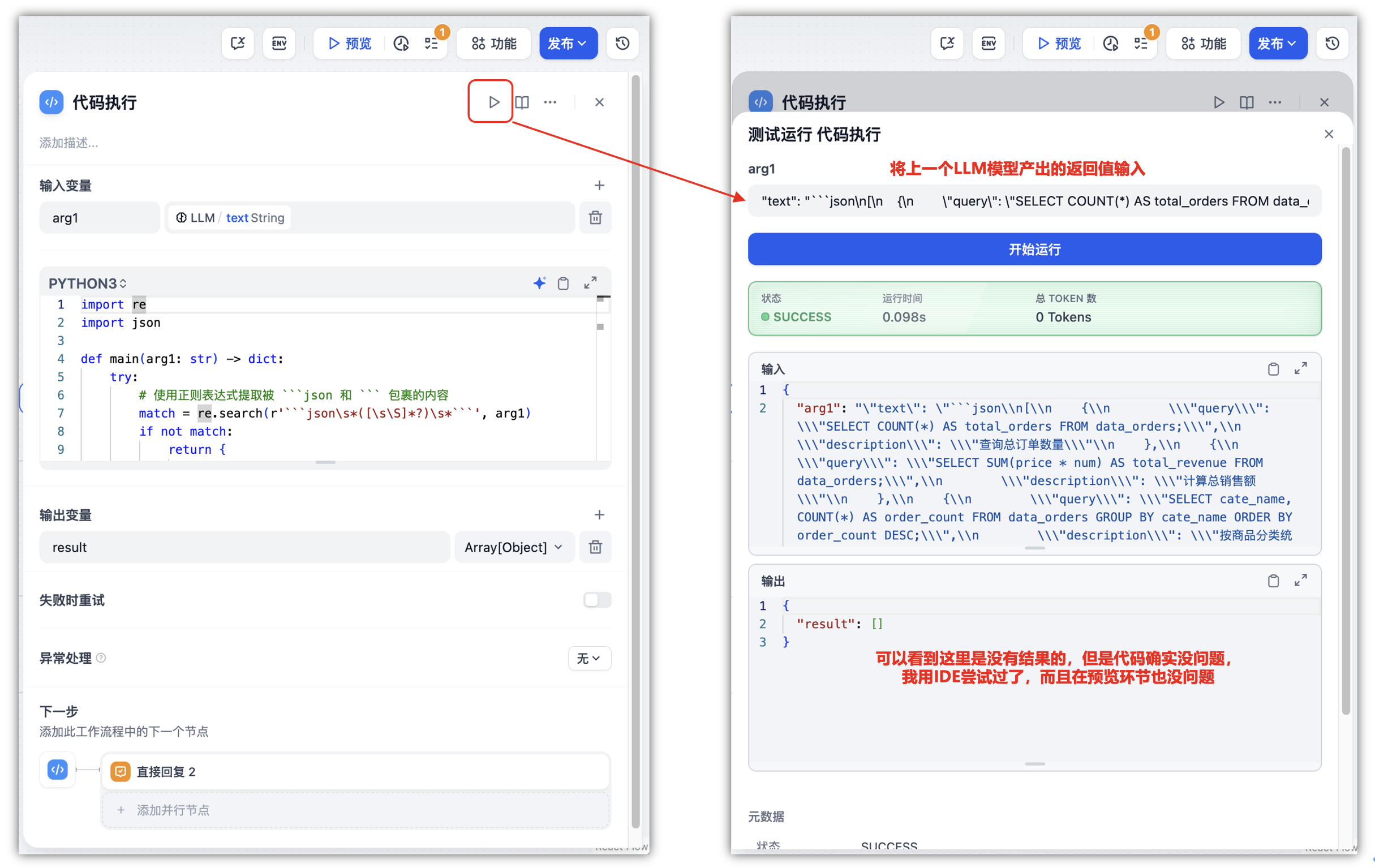Viewport: 1375px width, 868px height.
Task: Copy the 输出 result panel contents
Action: [1273, 581]
